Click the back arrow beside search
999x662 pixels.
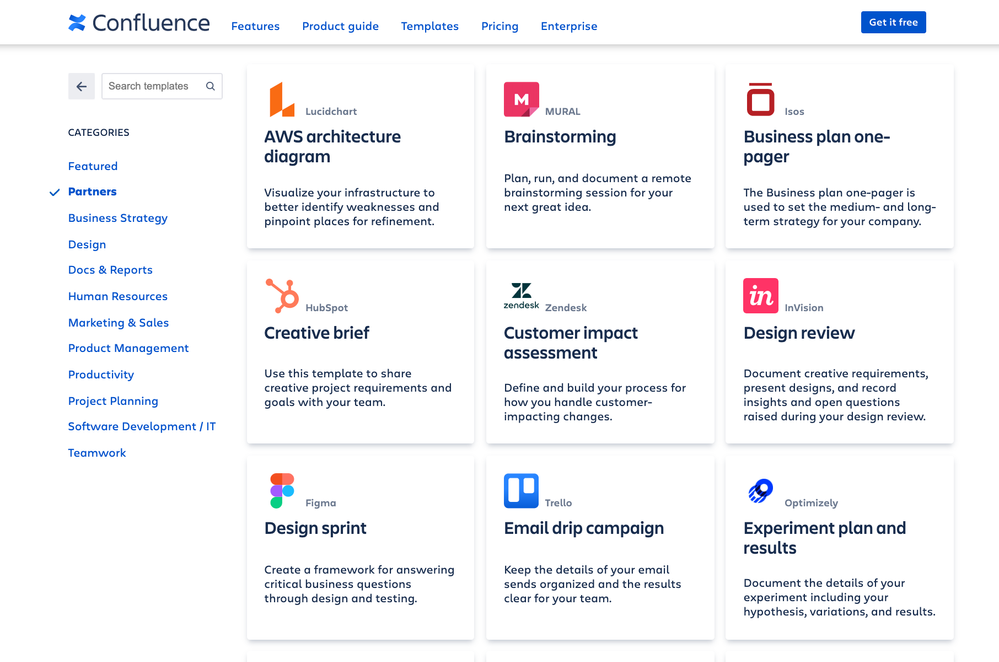[82, 86]
